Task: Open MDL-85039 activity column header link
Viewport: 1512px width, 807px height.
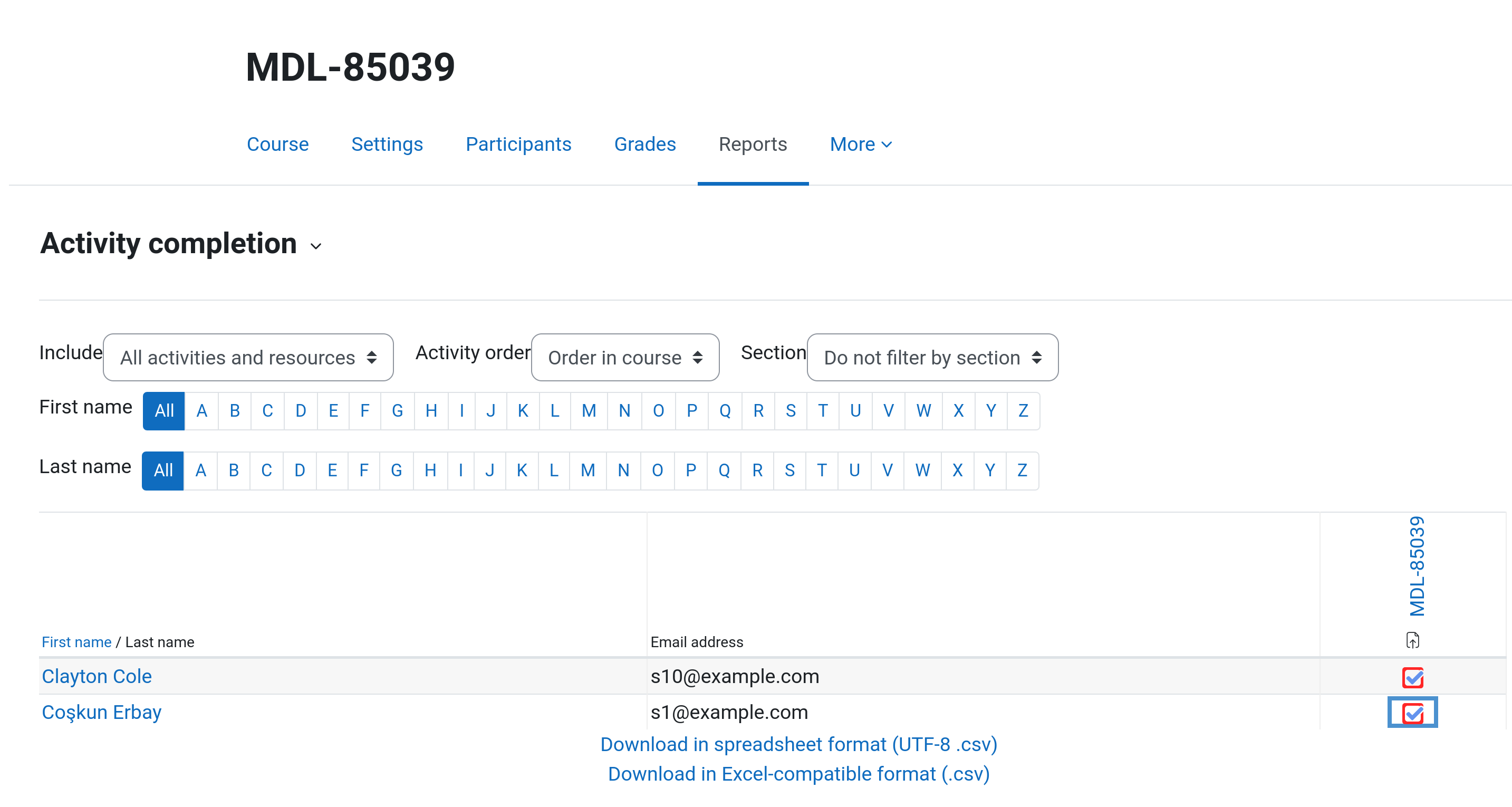Action: (x=1417, y=566)
